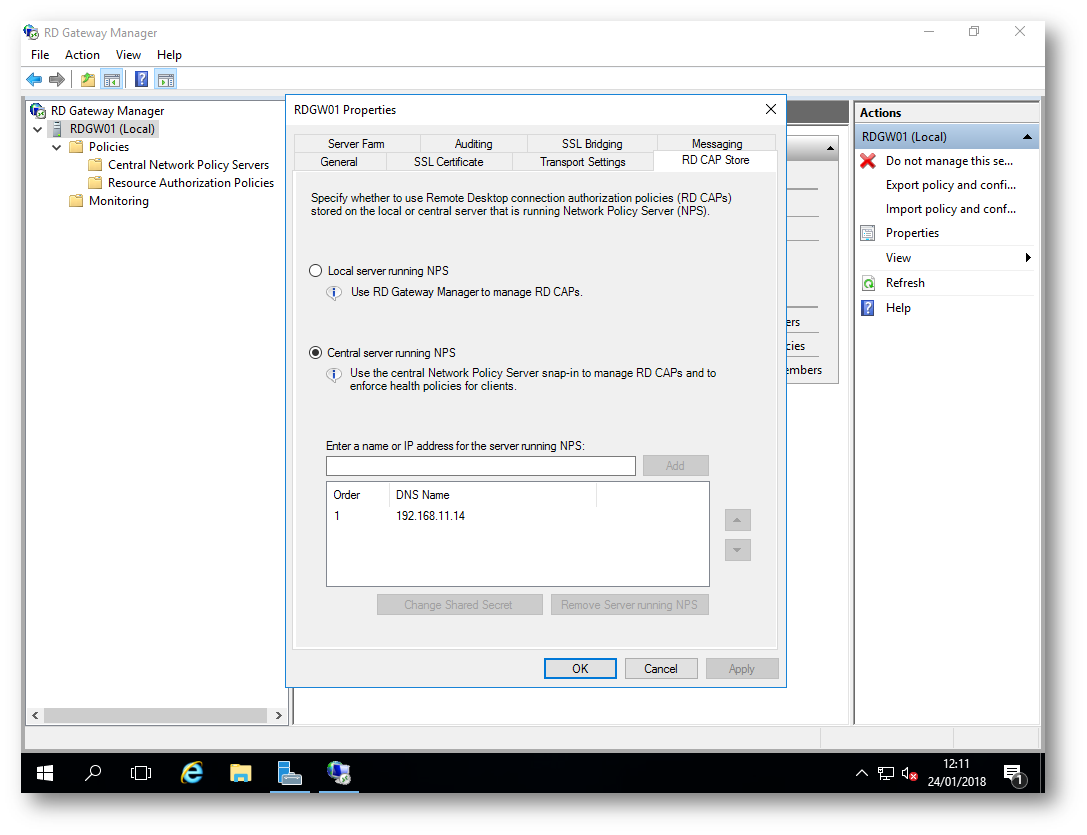The height and width of the screenshot is (835, 1087).
Task: Launch Internet Explorer from taskbar
Action: point(191,773)
